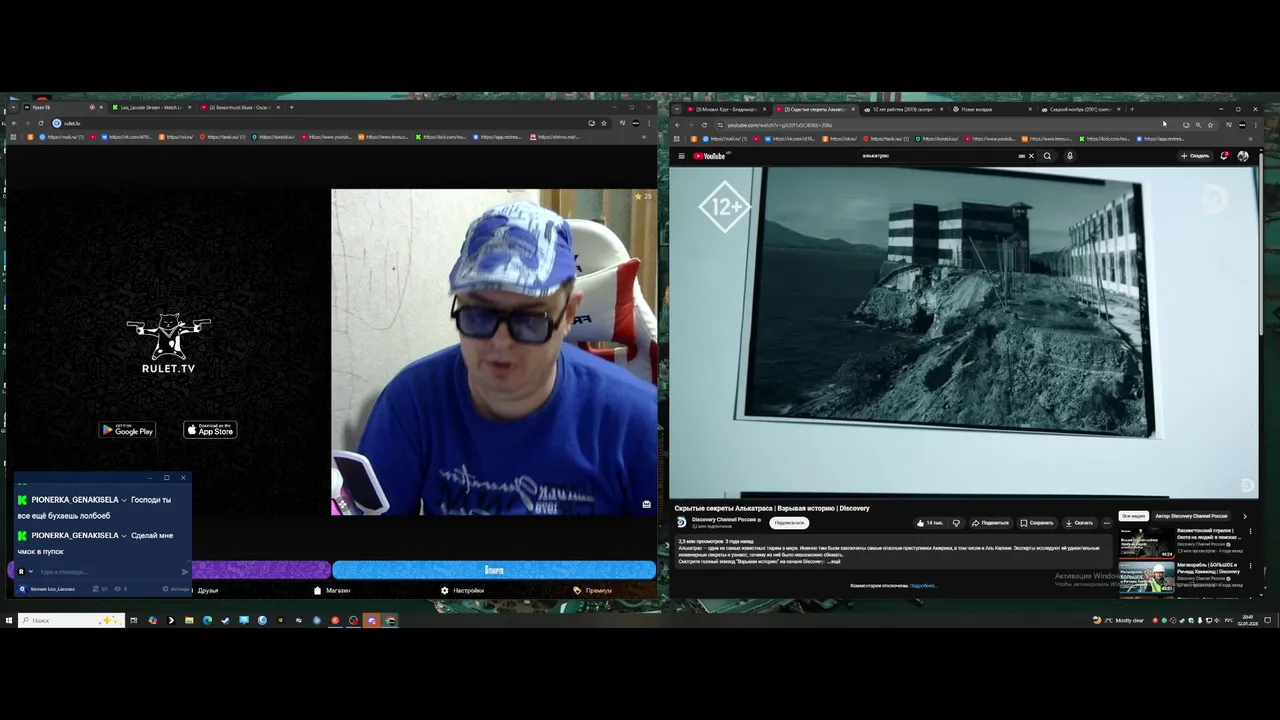This screenshot has width=1280, height=720.
Task: Expand video description with ...ещё
Action: pos(835,561)
